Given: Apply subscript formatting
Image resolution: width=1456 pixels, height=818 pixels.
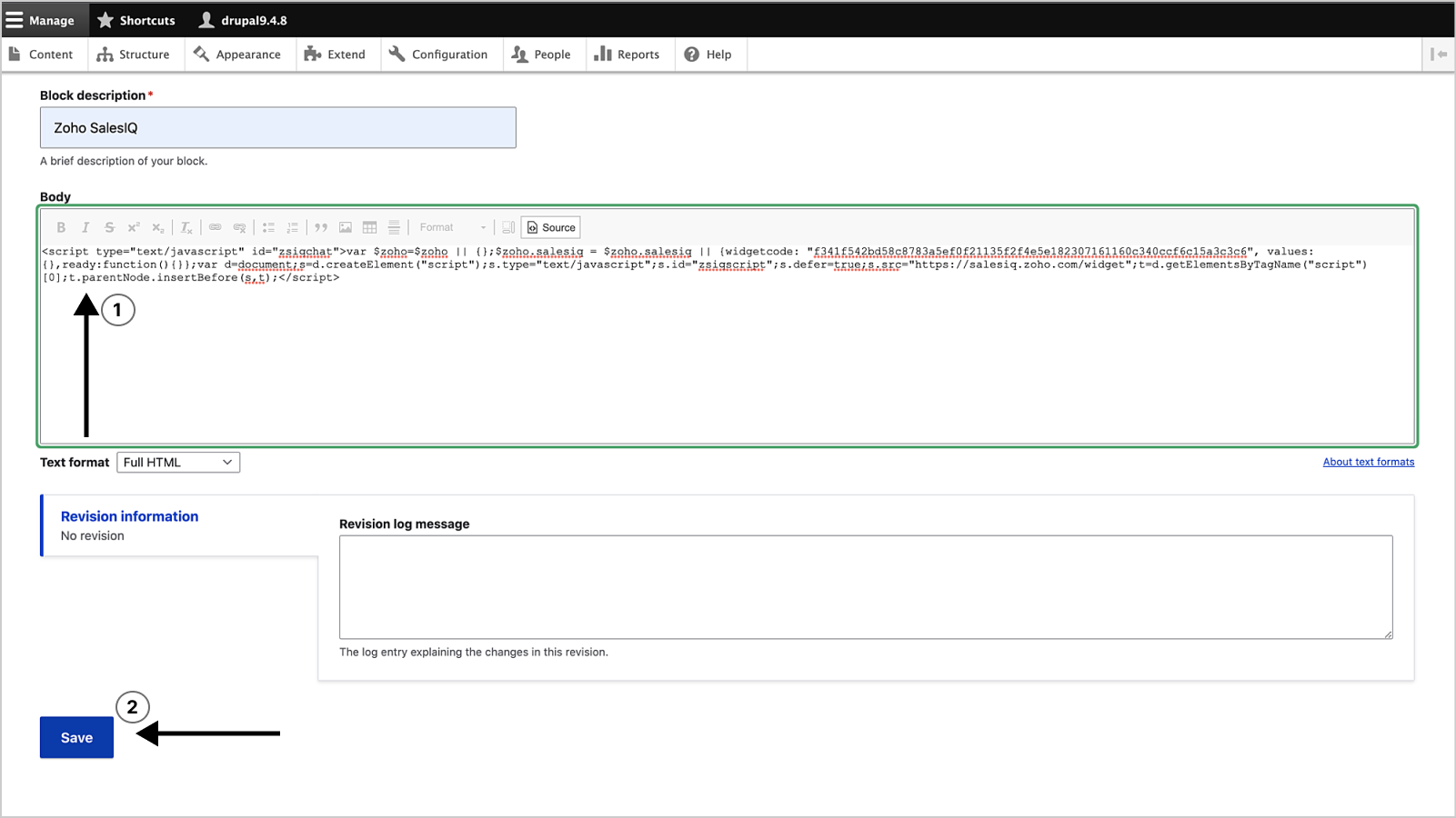Looking at the screenshot, I should click(158, 227).
